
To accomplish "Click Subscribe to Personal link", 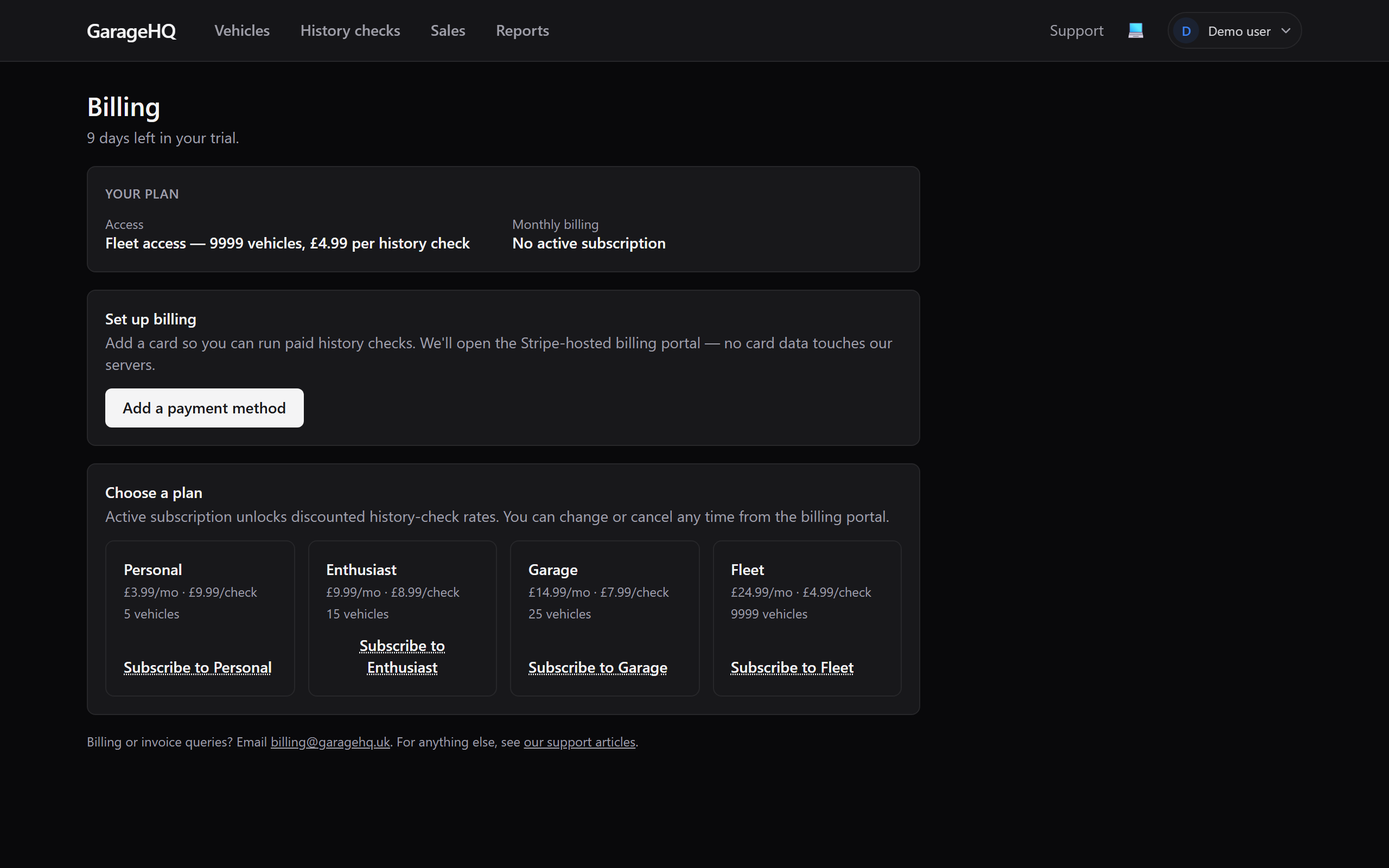I will (x=197, y=667).
